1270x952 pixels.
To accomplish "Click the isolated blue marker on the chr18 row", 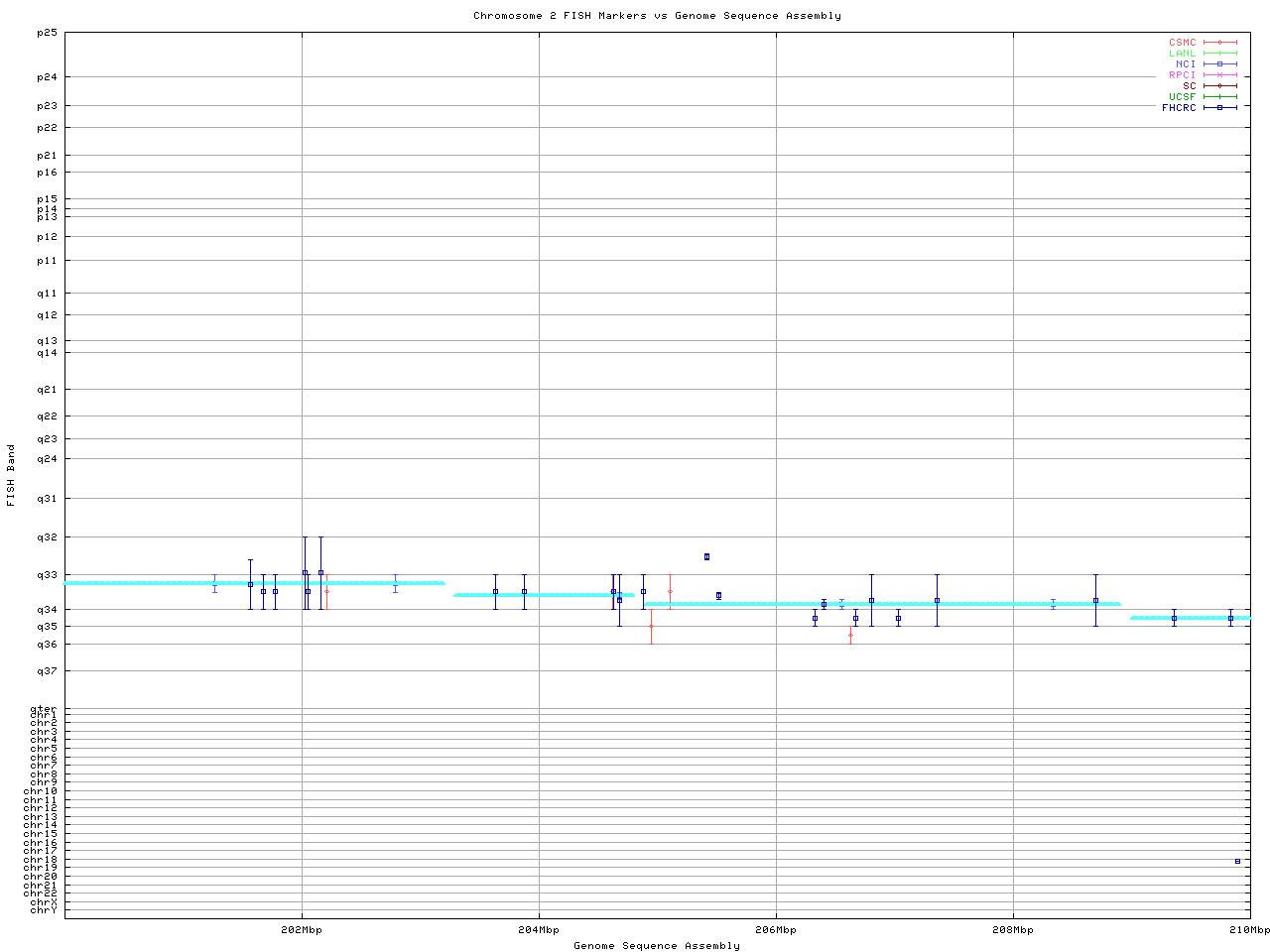I will (1237, 861).
